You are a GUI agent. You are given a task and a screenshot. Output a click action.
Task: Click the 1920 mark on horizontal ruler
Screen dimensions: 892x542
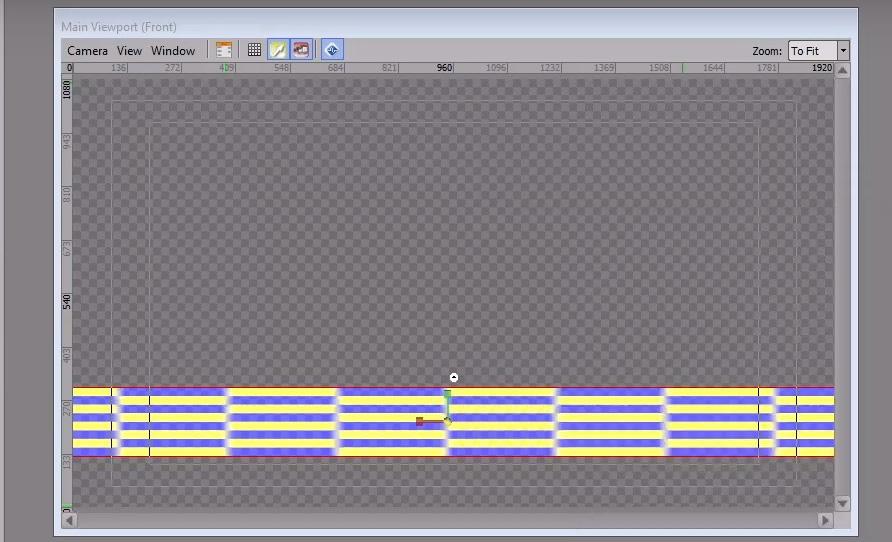[x=821, y=68]
